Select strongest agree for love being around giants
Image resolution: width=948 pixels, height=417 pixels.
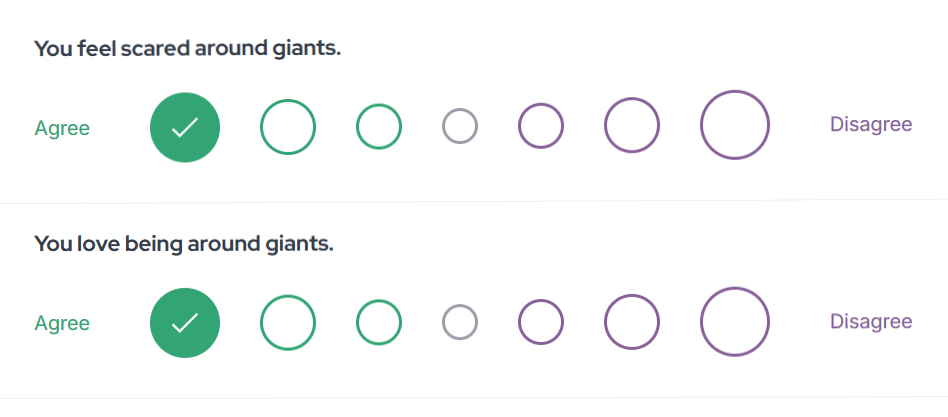pyautogui.click(x=185, y=323)
